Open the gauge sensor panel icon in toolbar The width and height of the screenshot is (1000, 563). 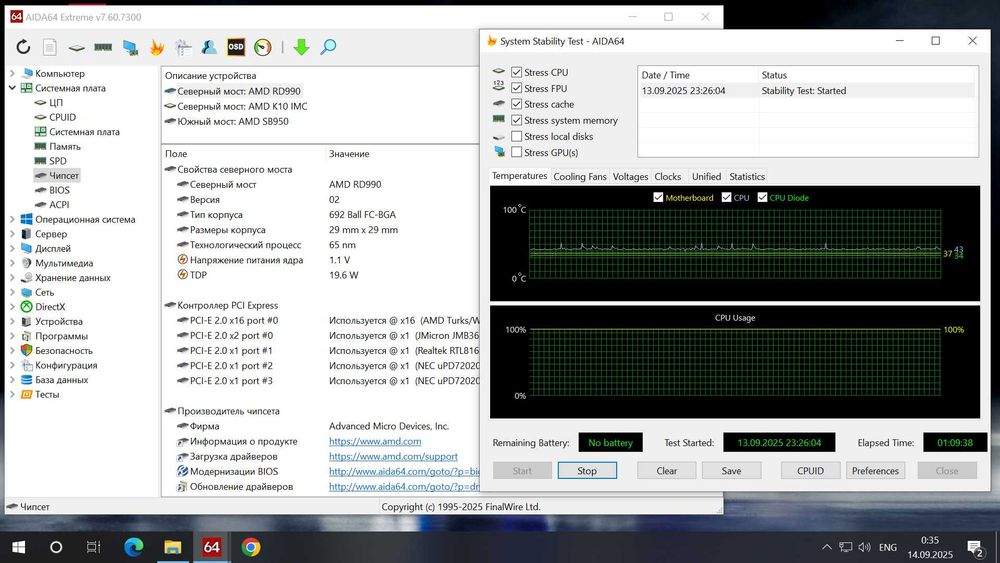point(263,47)
